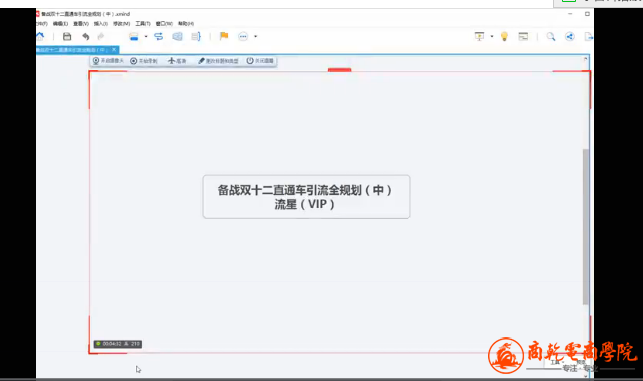Open the presentation mode dropdown arrow

coord(492,37)
